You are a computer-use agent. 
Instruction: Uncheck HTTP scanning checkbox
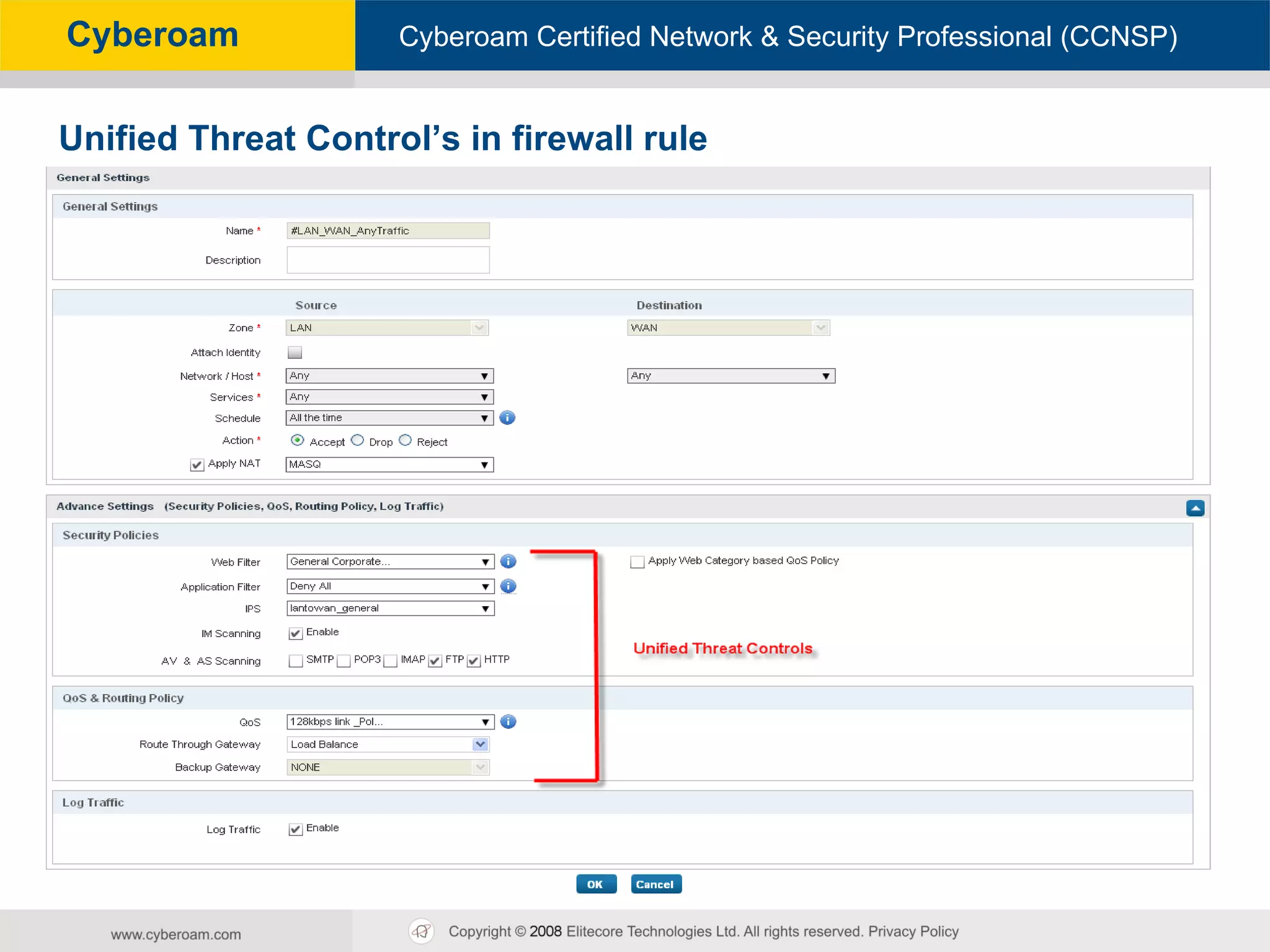click(x=474, y=661)
